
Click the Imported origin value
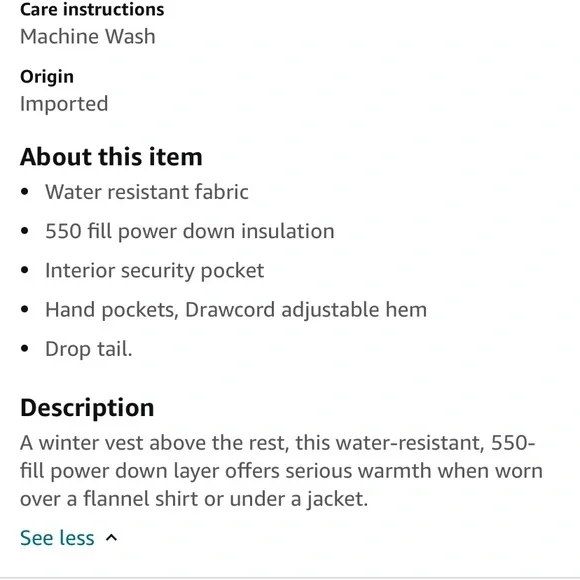click(x=64, y=104)
